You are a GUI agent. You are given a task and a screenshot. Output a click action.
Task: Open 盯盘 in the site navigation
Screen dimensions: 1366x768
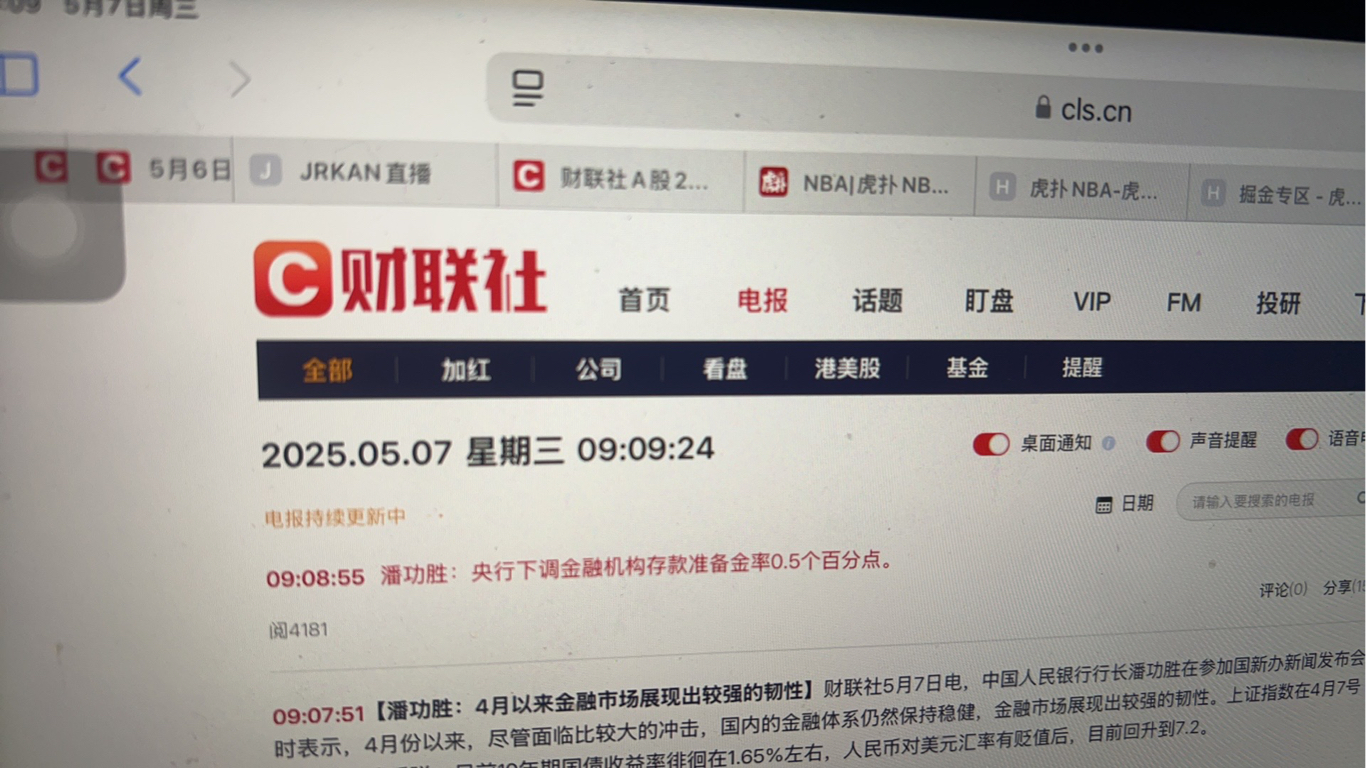tap(989, 301)
